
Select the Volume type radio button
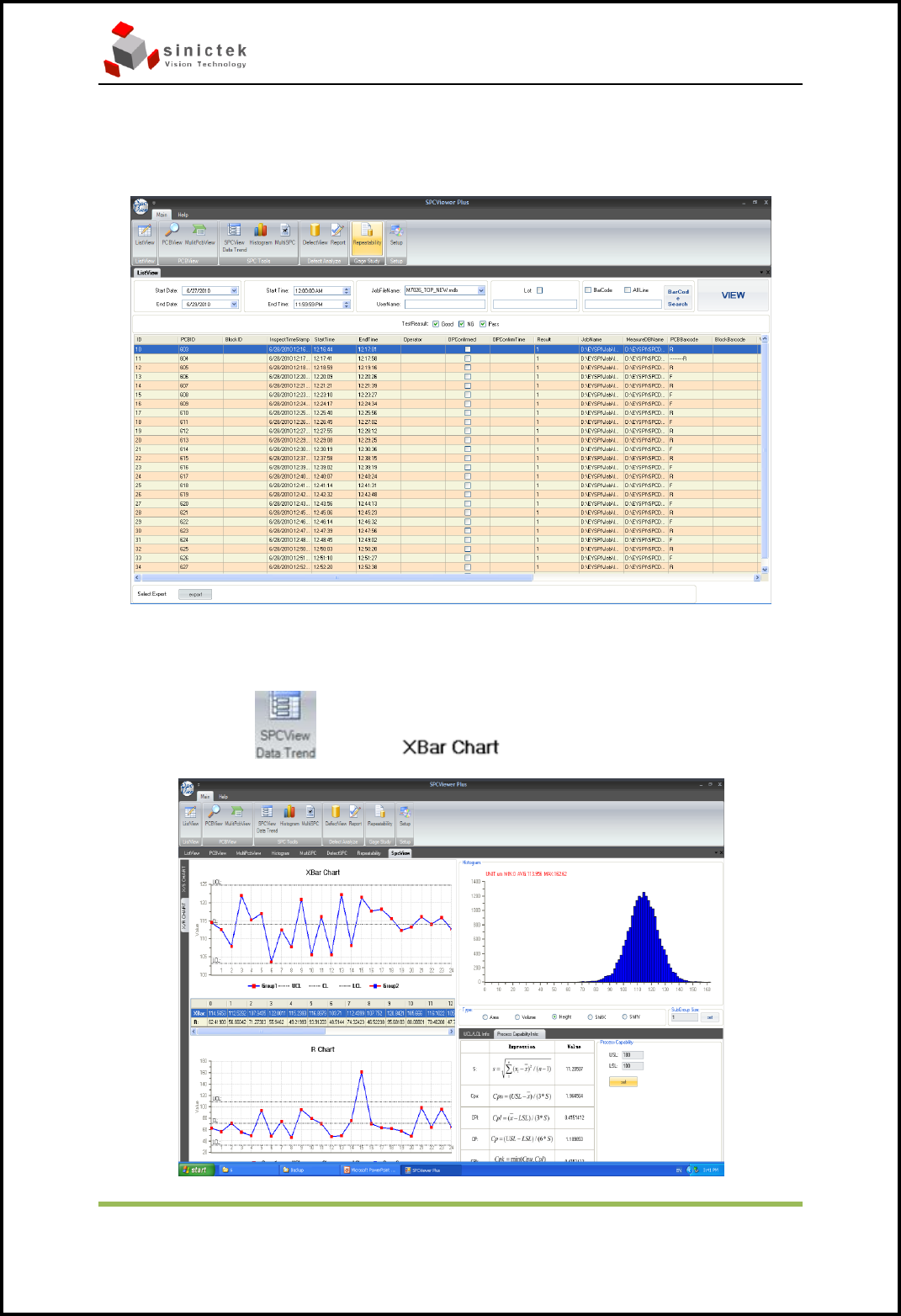[517, 1016]
